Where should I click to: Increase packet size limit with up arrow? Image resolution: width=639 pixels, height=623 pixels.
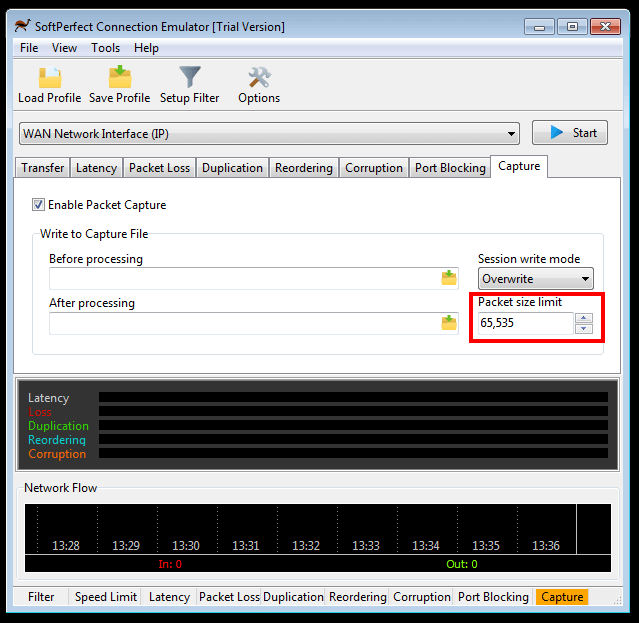(584, 318)
